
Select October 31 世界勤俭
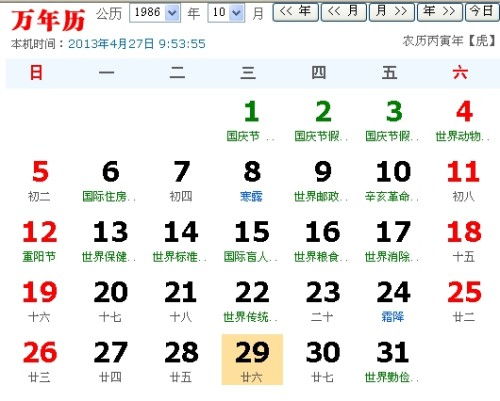click(393, 362)
